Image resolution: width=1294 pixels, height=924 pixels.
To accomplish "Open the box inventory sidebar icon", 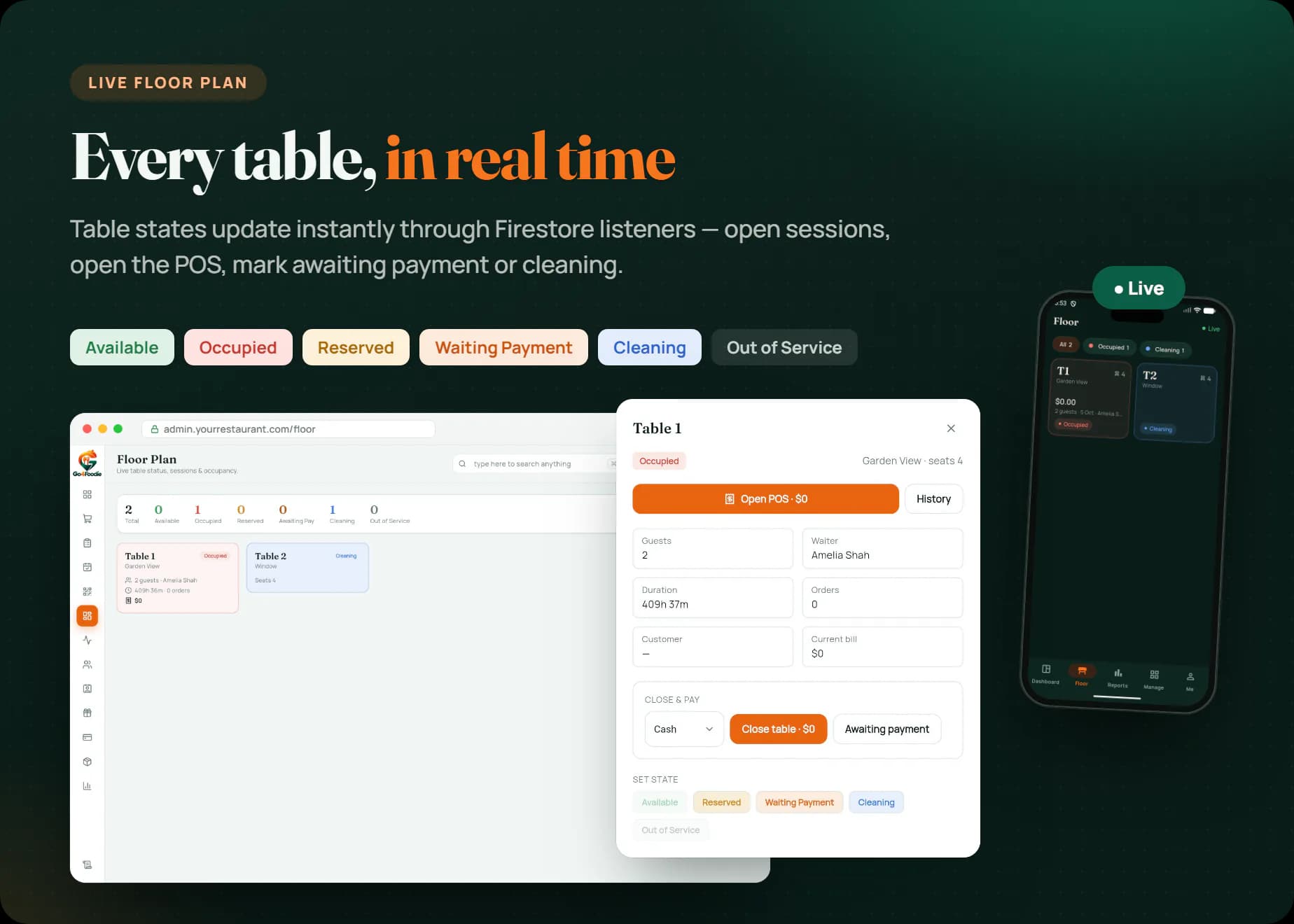I will pos(87,762).
